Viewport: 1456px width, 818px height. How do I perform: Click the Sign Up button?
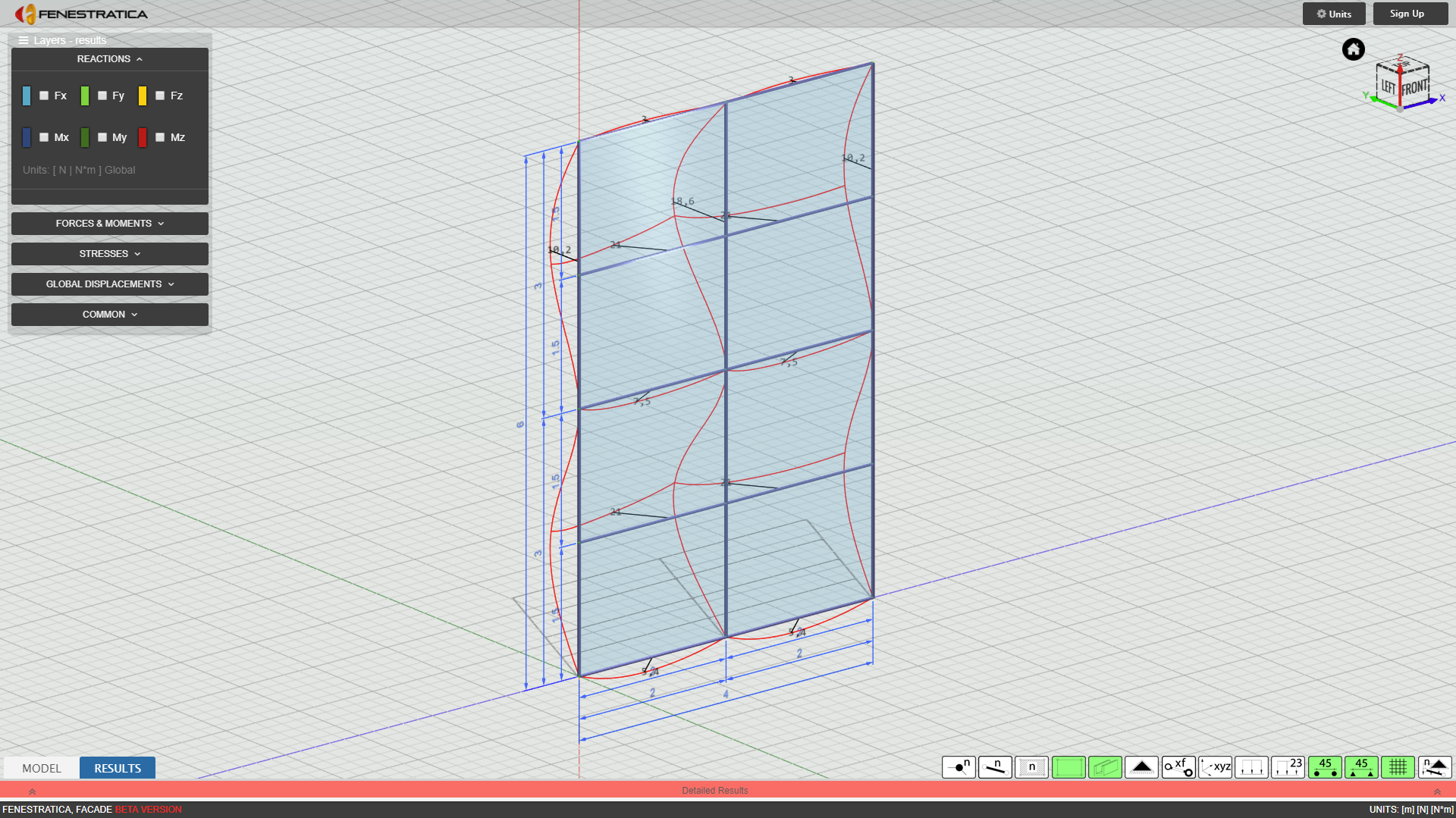pyautogui.click(x=1410, y=14)
